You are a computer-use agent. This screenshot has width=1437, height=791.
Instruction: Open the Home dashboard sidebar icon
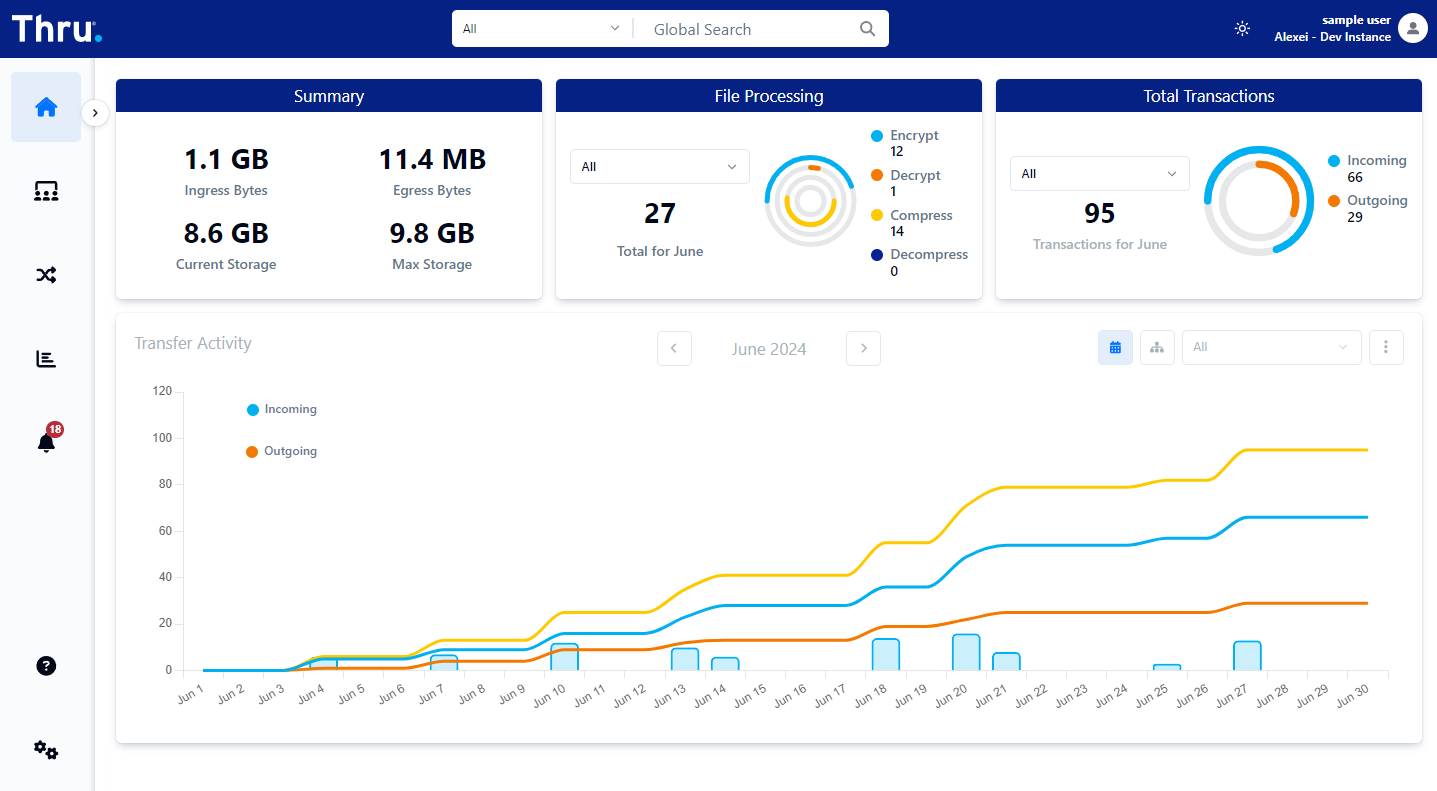click(x=46, y=107)
